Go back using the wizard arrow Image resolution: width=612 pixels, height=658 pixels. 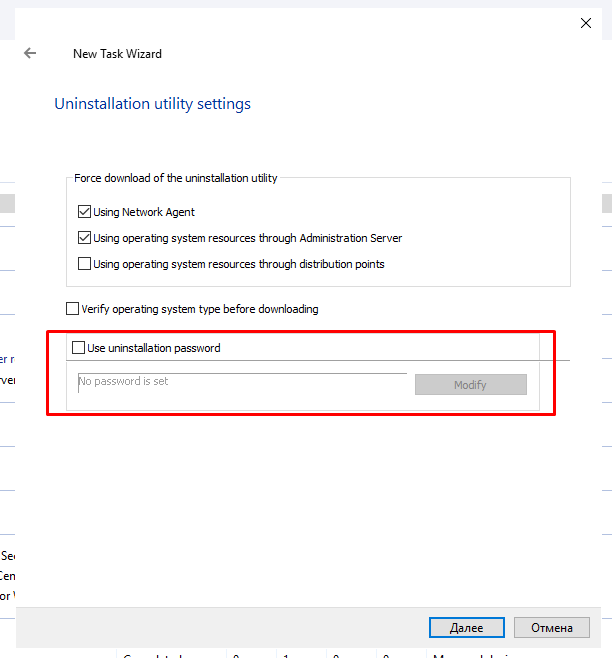30,53
